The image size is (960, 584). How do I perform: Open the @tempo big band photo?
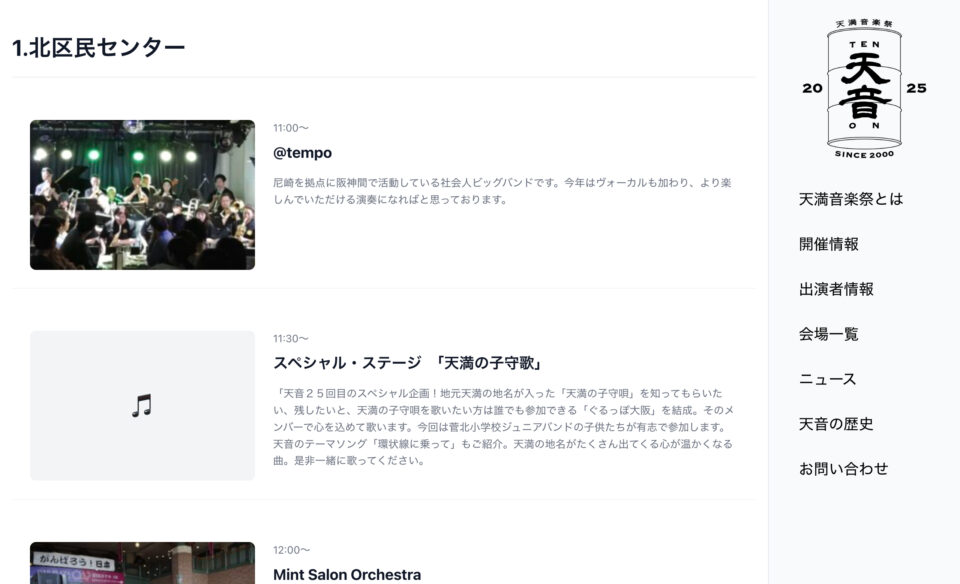142,195
